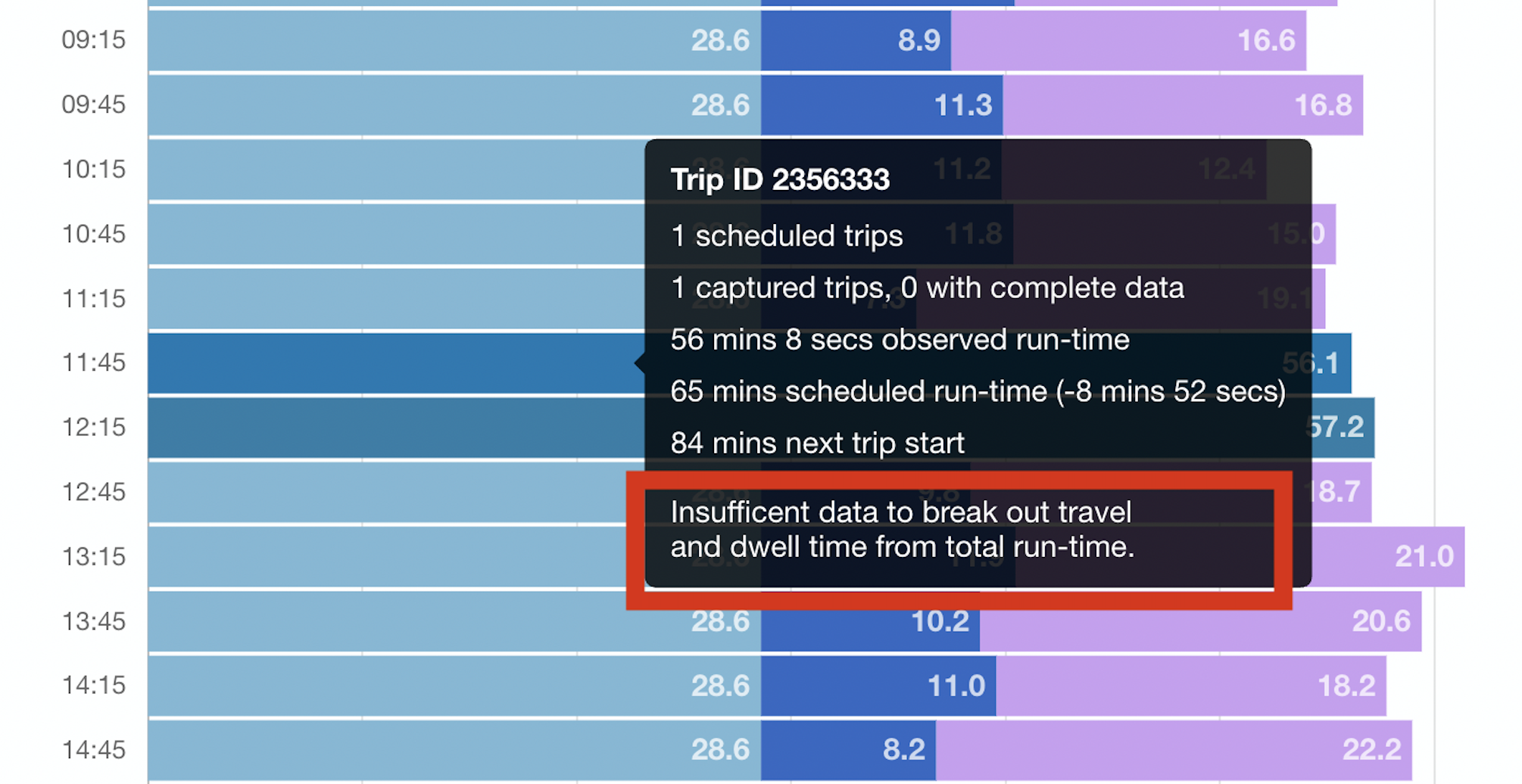Image resolution: width=1522 pixels, height=784 pixels.
Task: Click the 10:45 time axis label
Action: 93,235
